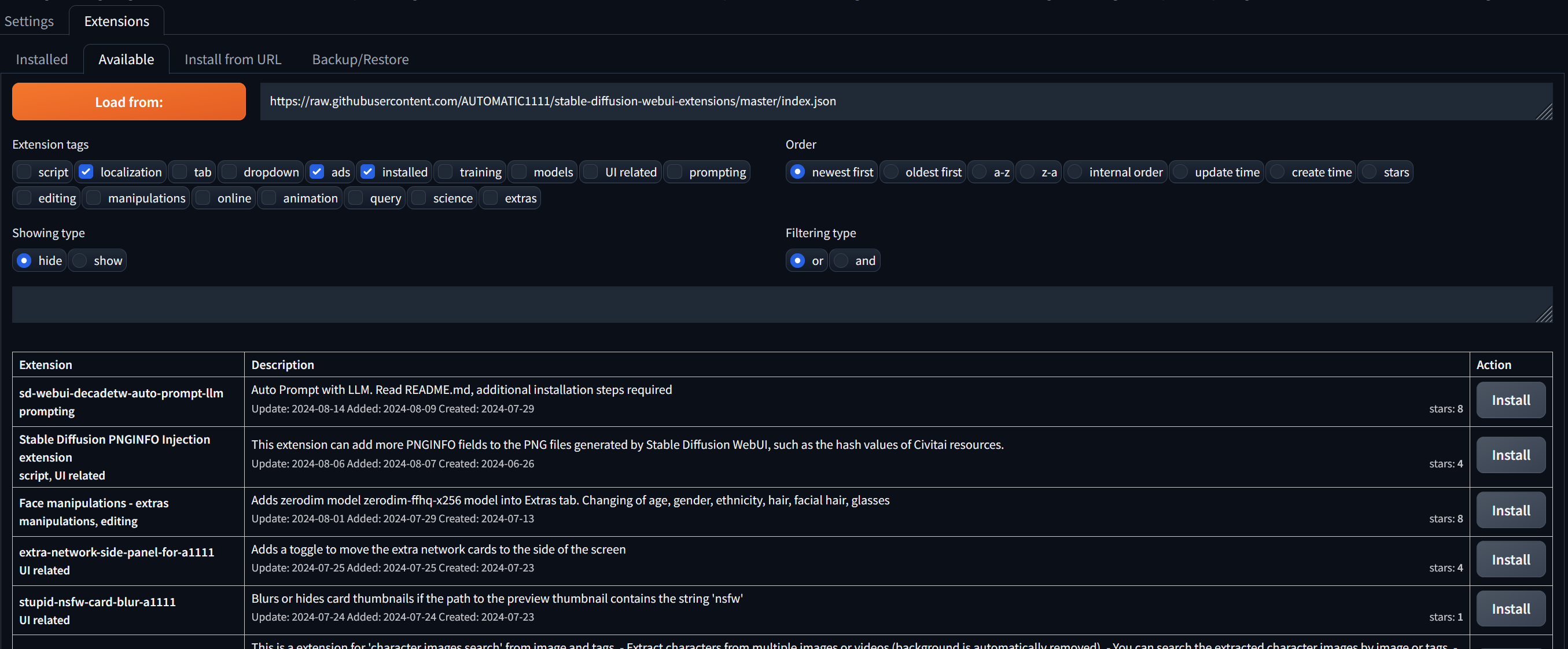
Task: Check the animation tag checkbox
Action: (269, 198)
